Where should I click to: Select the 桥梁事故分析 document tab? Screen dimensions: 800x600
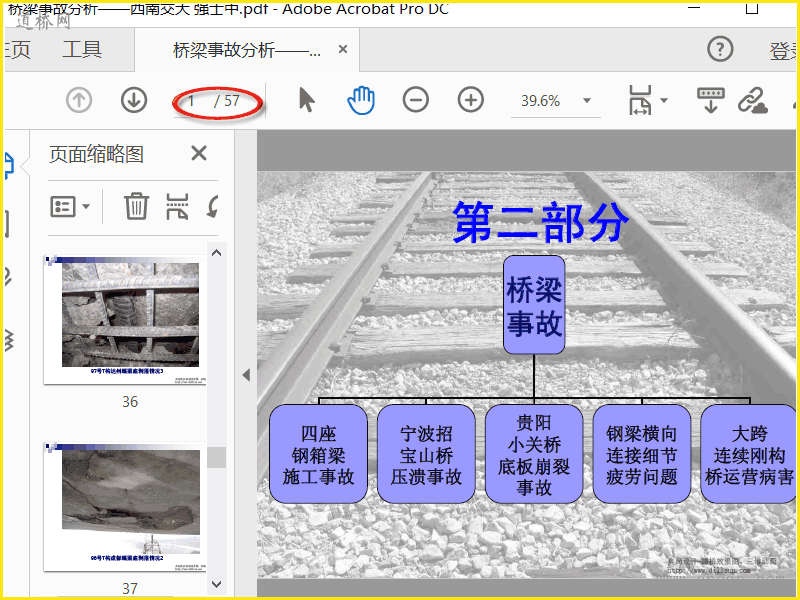pyautogui.click(x=247, y=50)
